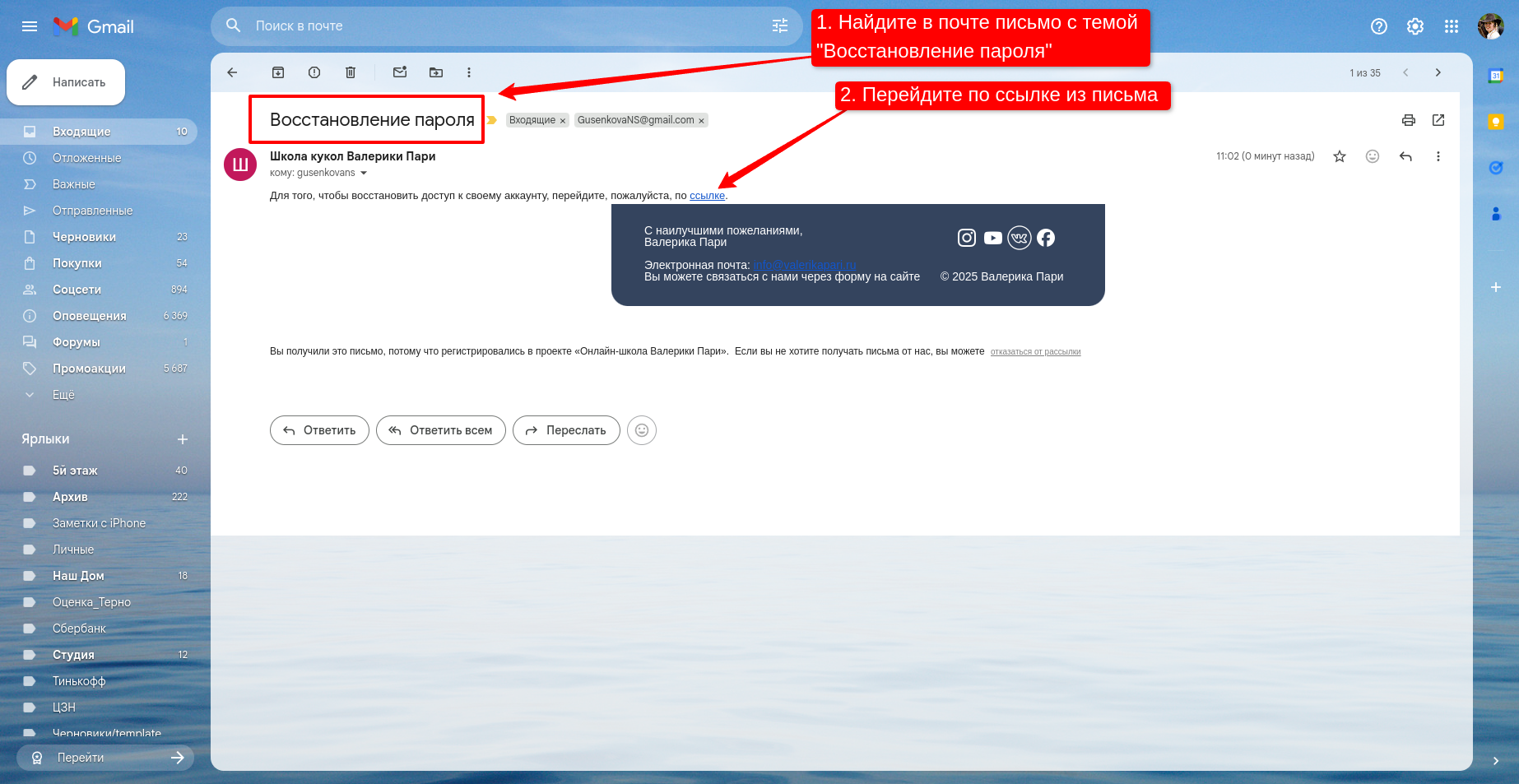Open the Промоакции category

coord(89,369)
